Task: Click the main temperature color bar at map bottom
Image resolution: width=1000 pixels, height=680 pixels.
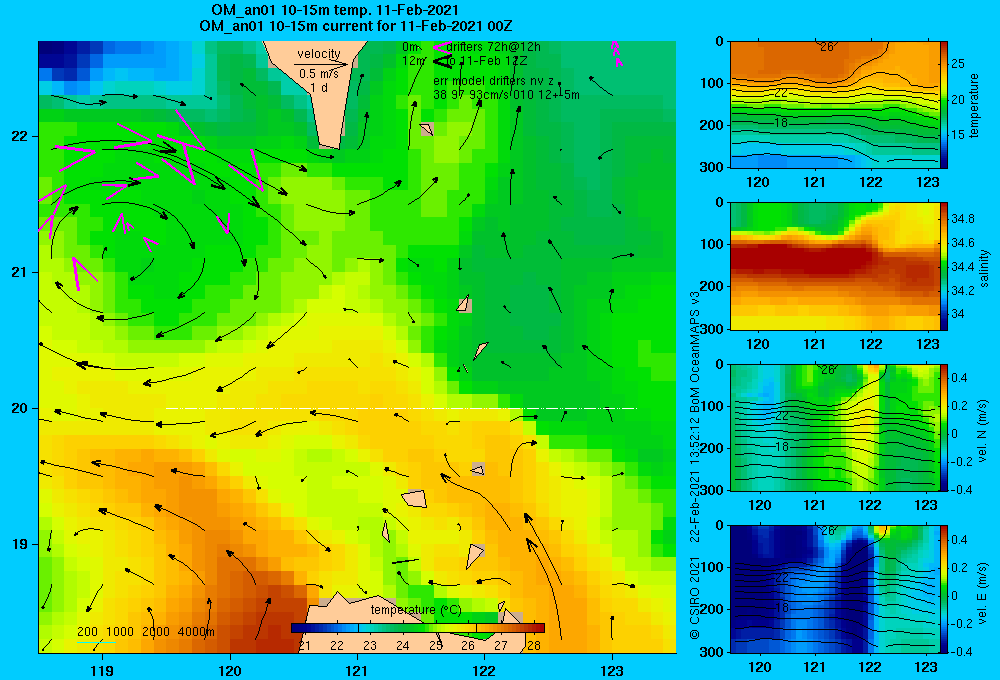Action: pyautogui.click(x=418, y=628)
